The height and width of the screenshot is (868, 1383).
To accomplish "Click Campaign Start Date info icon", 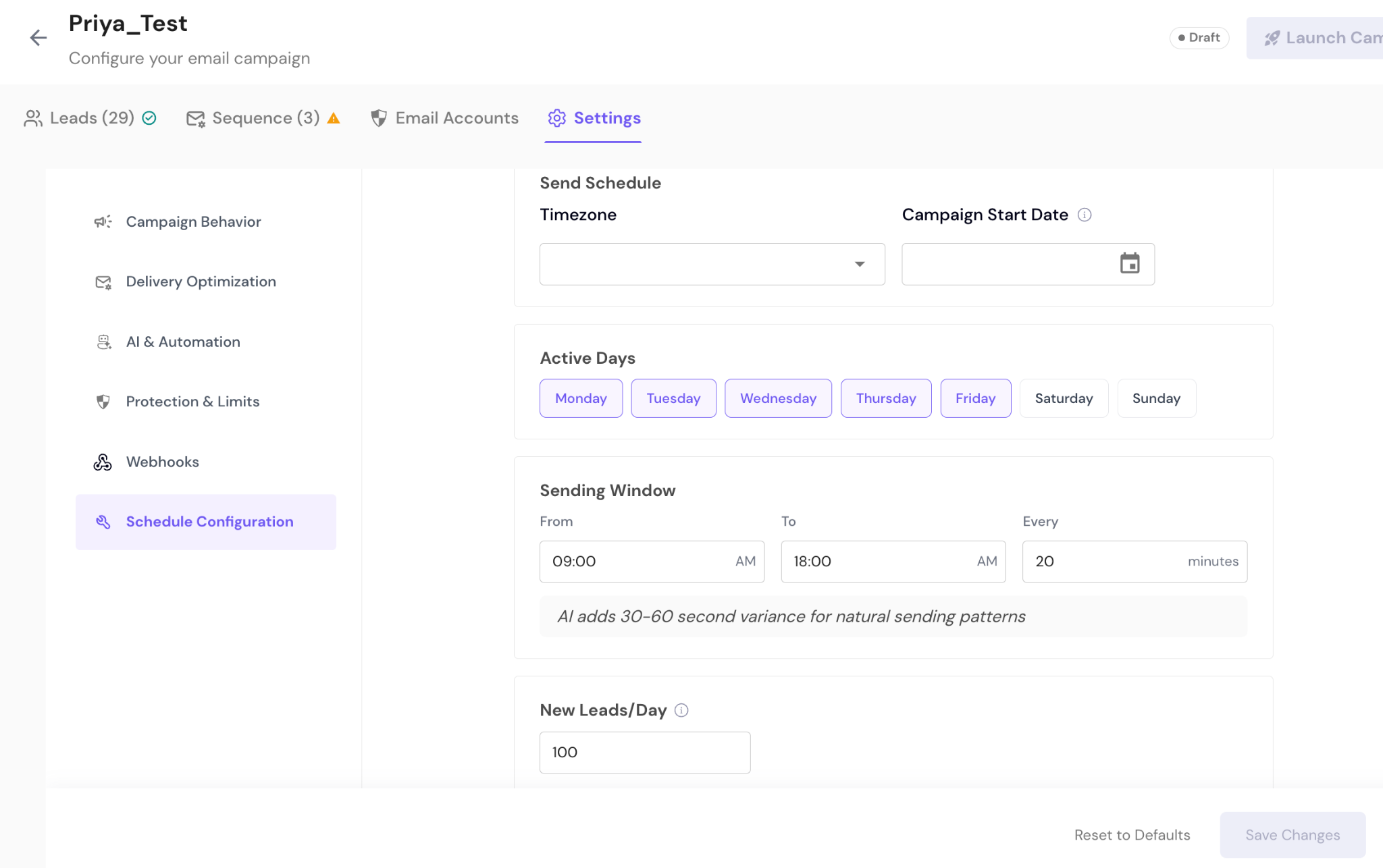I will pyautogui.click(x=1085, y=215).
